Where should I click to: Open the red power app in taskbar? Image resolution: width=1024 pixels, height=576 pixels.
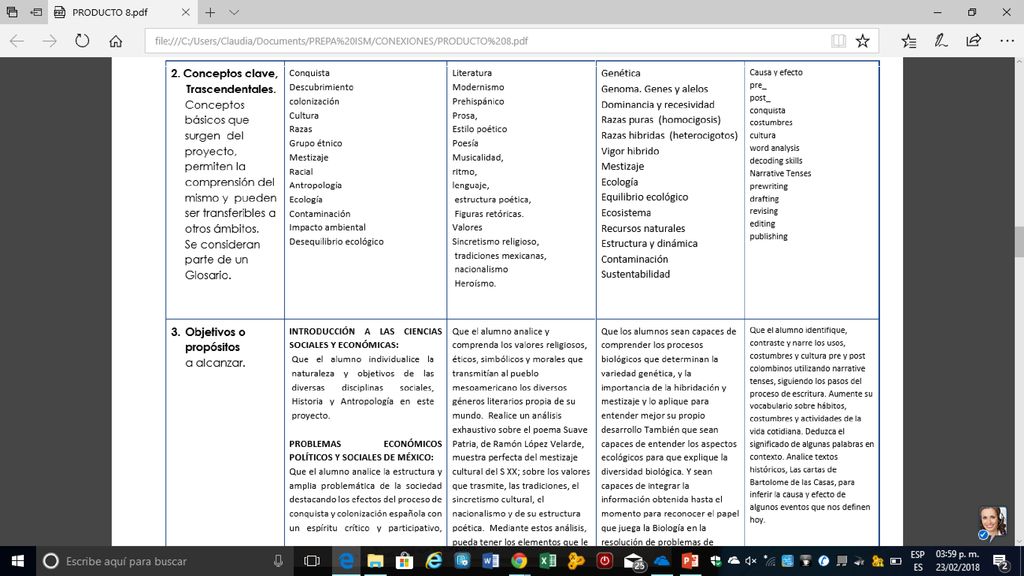click(x=605, y=561)
